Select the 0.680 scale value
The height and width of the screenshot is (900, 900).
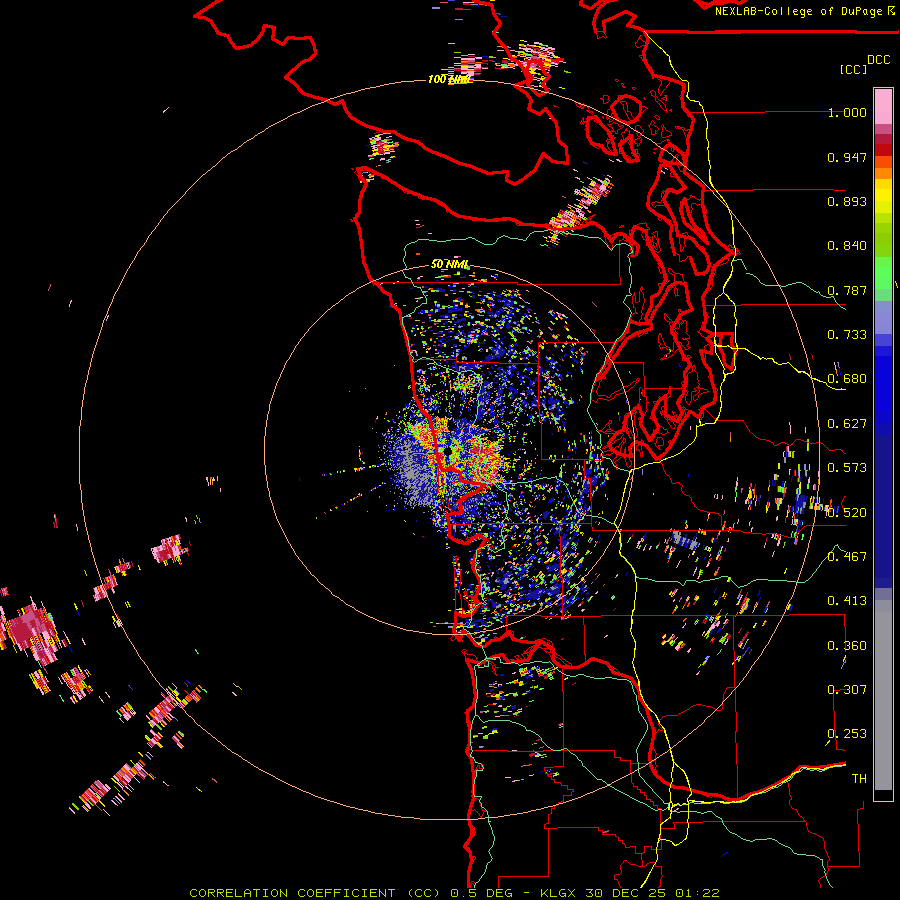click(x=847, y=379)
